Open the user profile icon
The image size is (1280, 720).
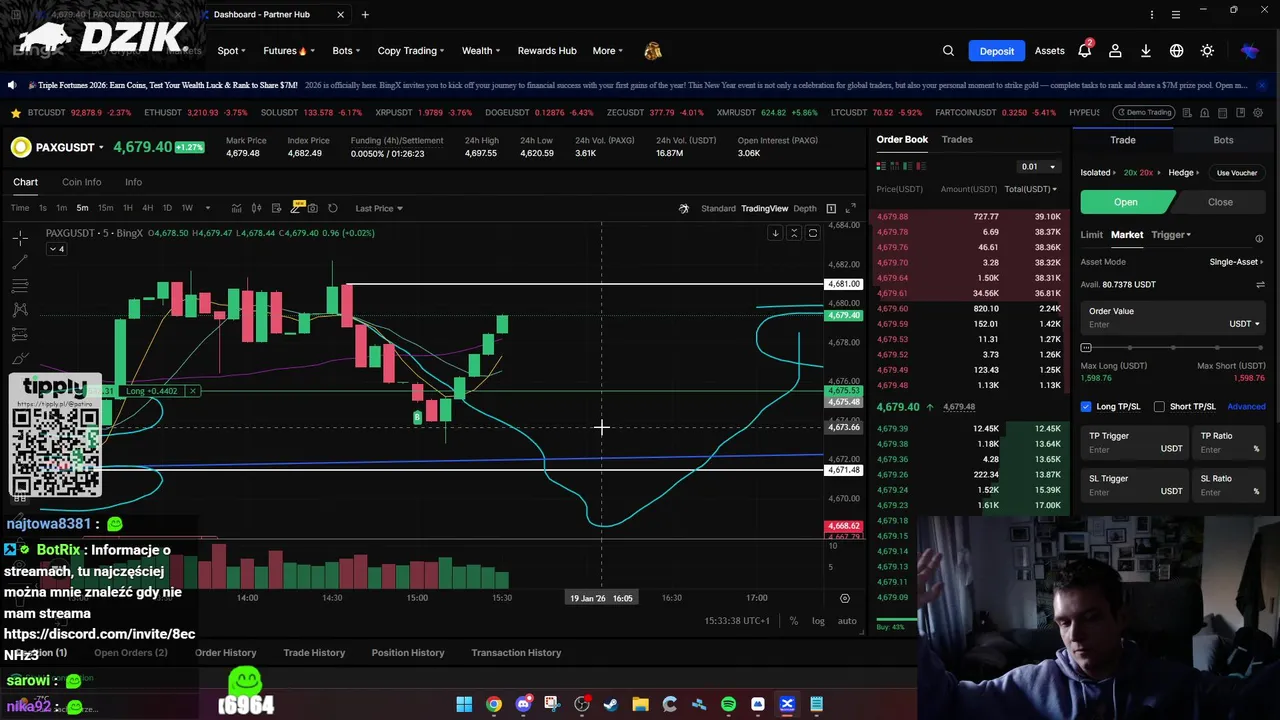1115,51
